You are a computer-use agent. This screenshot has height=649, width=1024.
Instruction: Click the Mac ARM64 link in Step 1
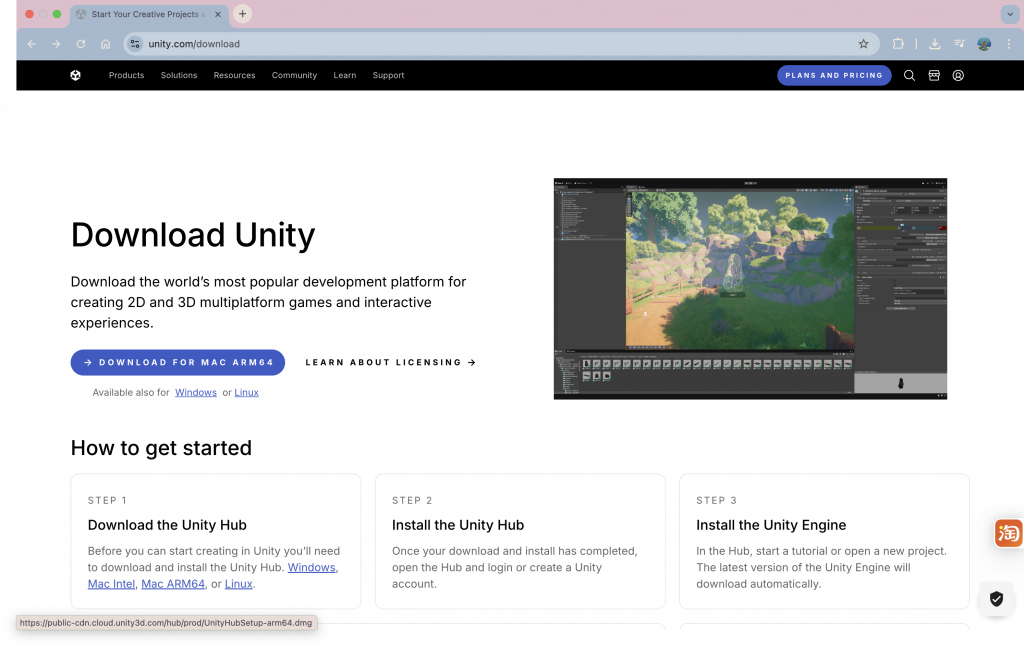click(173, 584)
